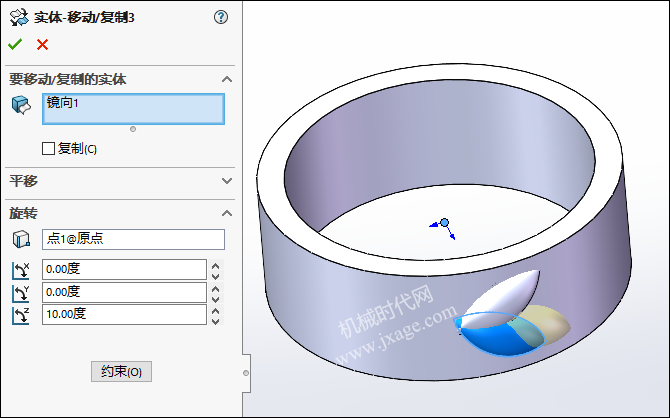Screen dimensions: 670x418
Task: Click the bodies-to-move selection icon
Action: click(x=21, y=105)
